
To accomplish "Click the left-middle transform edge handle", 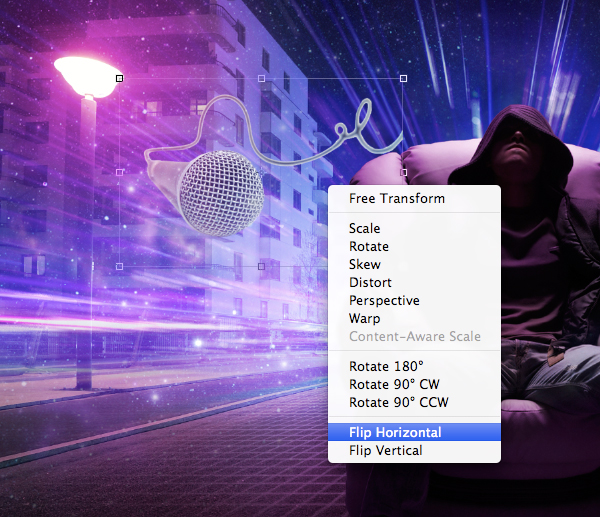I will (x=120, y=172).
